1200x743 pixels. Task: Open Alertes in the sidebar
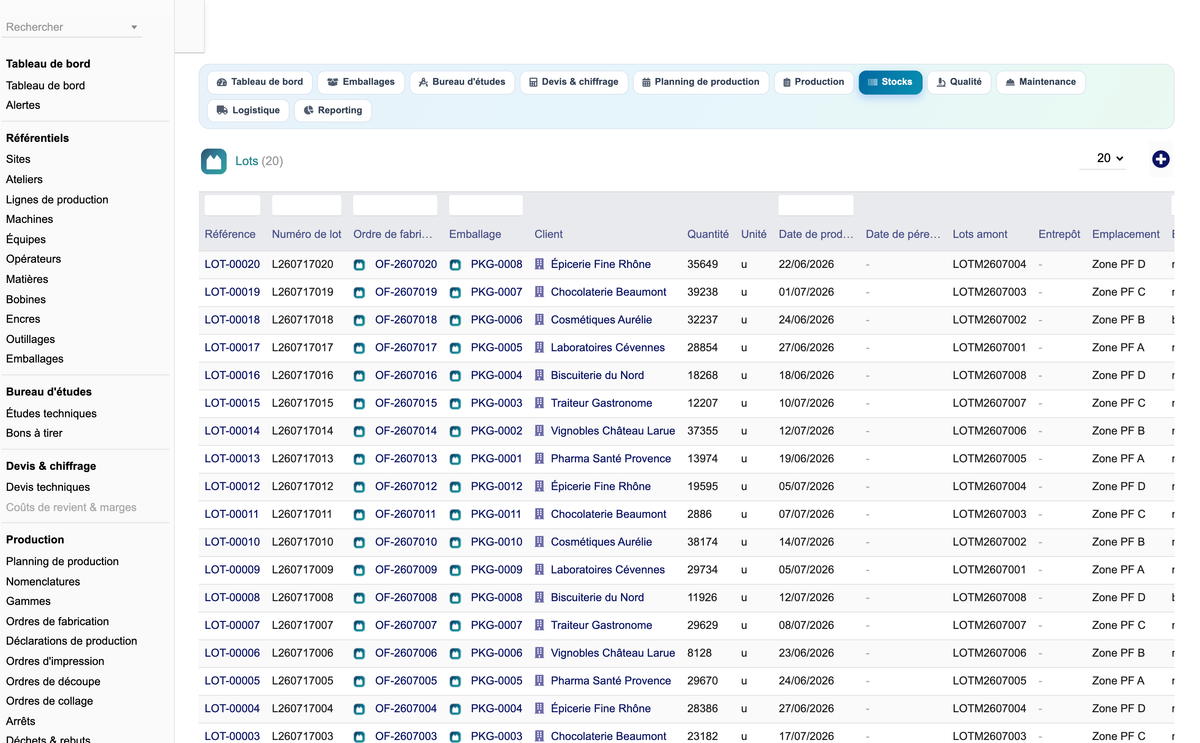point(23,105)
